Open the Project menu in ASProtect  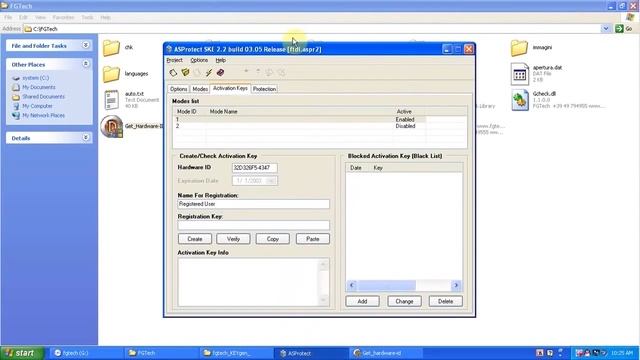click(x=174, y=60)
